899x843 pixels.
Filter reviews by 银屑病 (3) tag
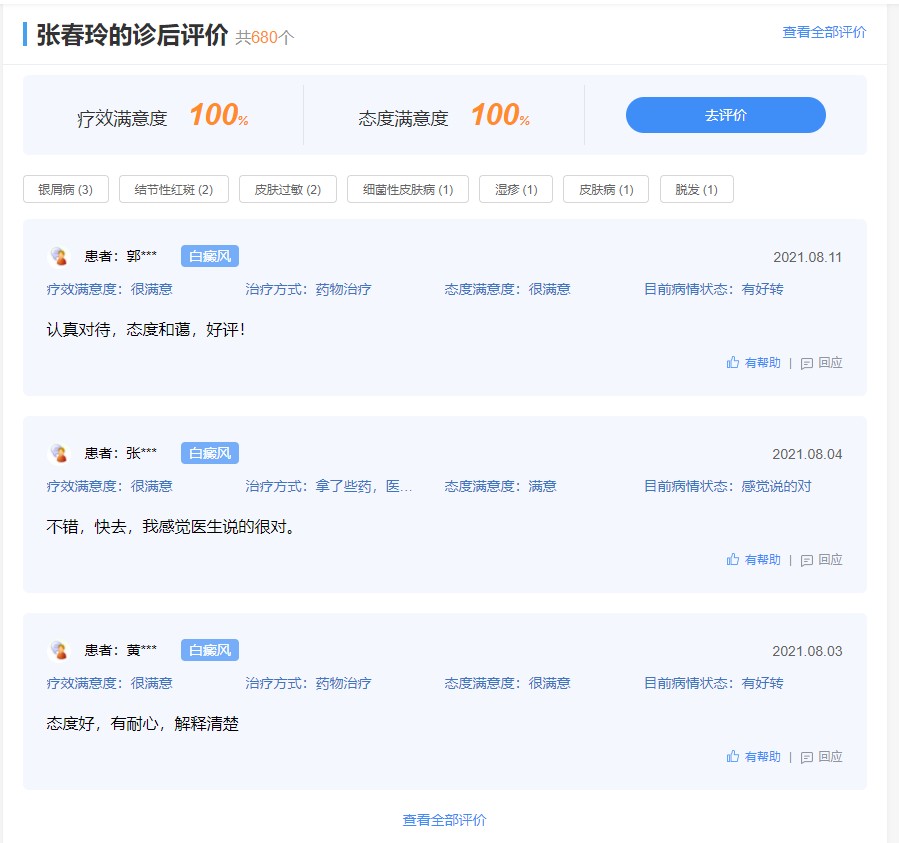(65, 189)
